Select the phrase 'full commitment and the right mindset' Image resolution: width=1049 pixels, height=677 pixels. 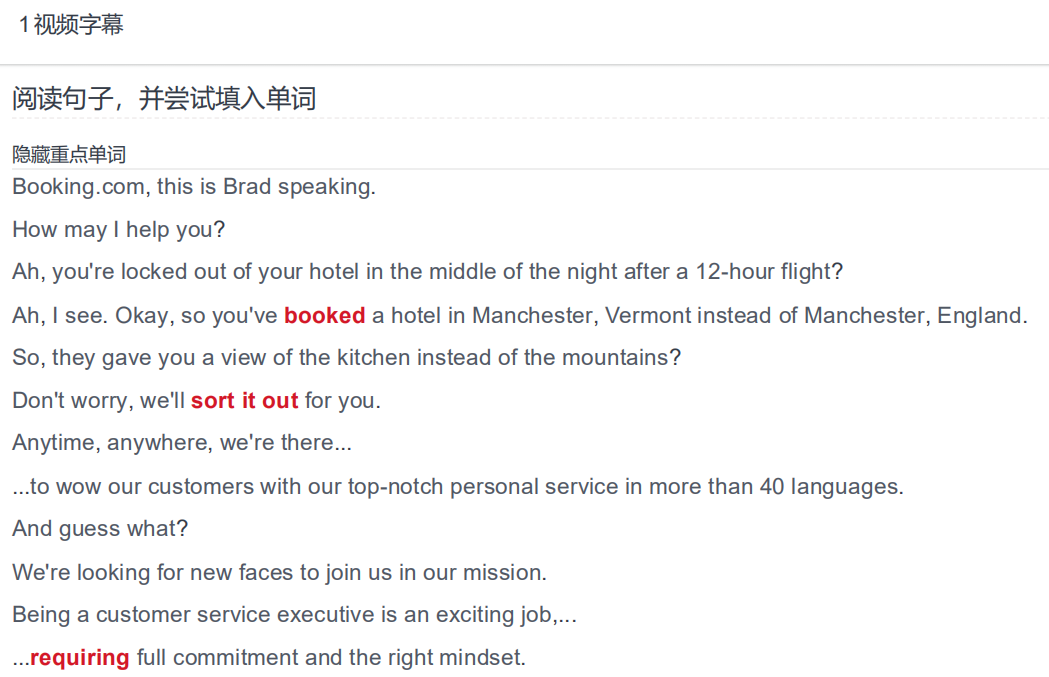[x=330, y=658]
